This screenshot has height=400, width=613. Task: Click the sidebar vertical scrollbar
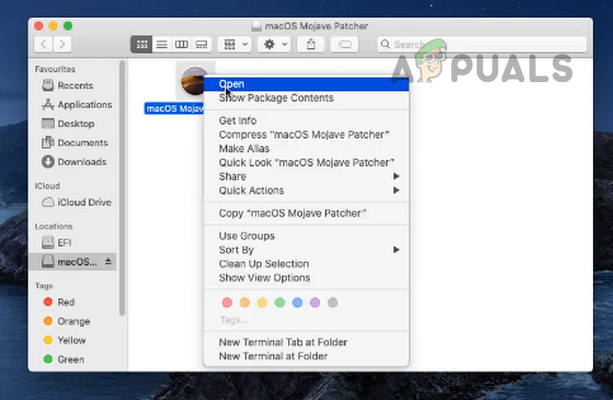122,188
